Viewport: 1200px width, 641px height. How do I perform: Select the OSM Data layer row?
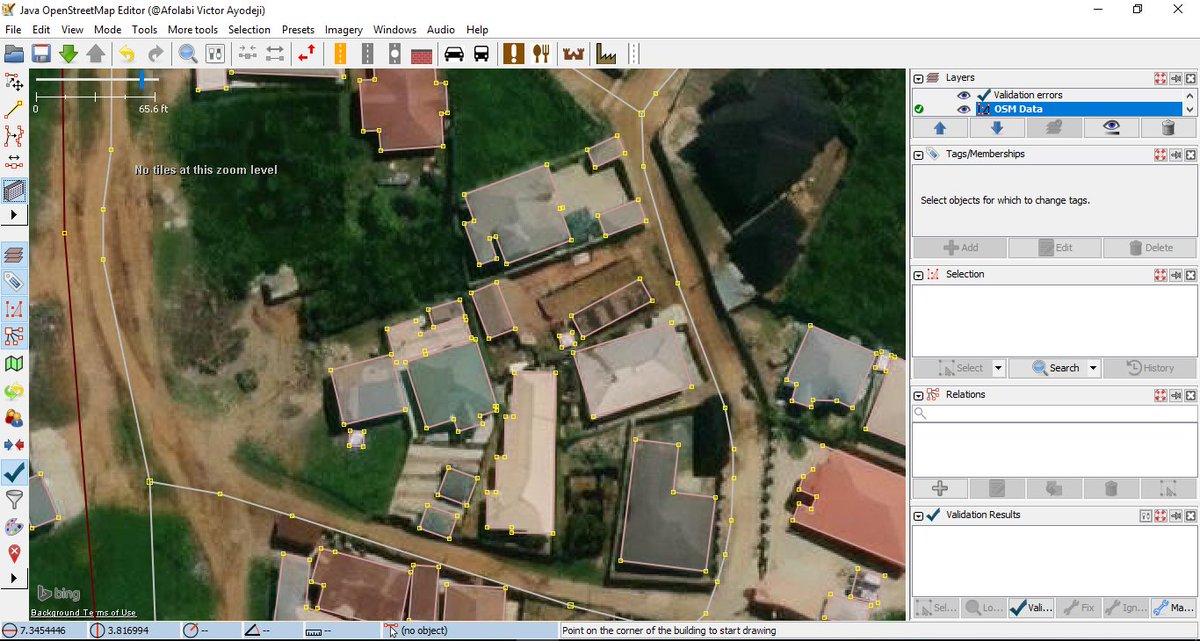1048,109
